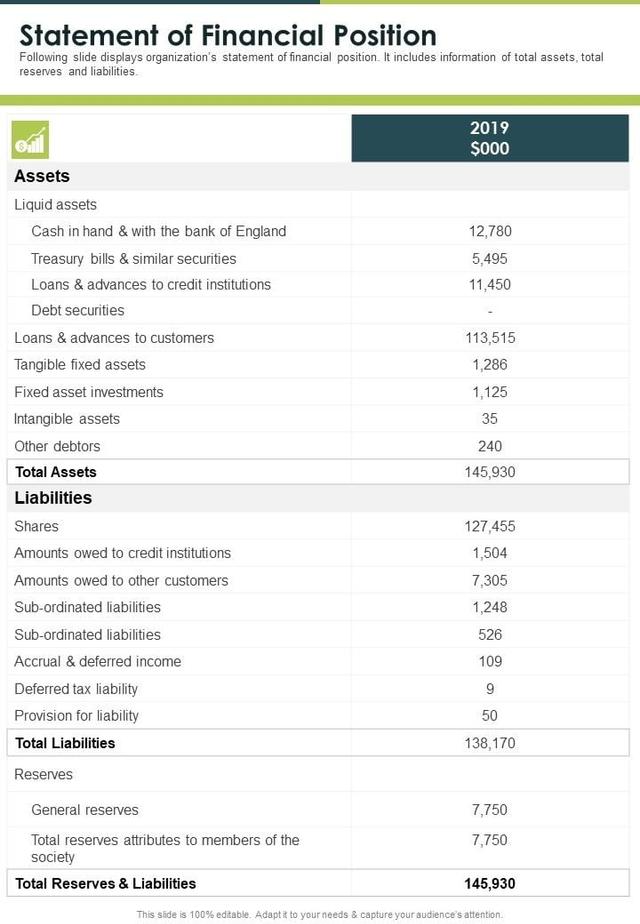Select the Loans & advances to customers value 113,515
The image size is (640, 924).
(490, 338)
